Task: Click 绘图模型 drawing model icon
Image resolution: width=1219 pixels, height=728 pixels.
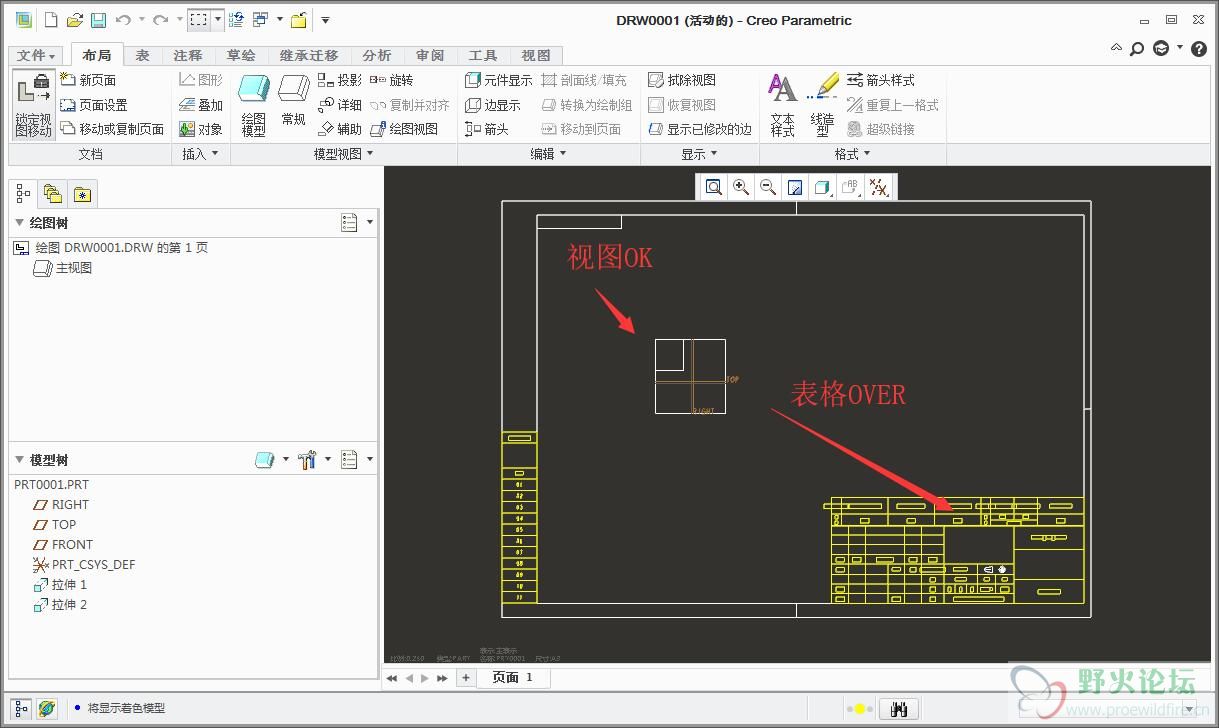Action: [x=254, y=105]
